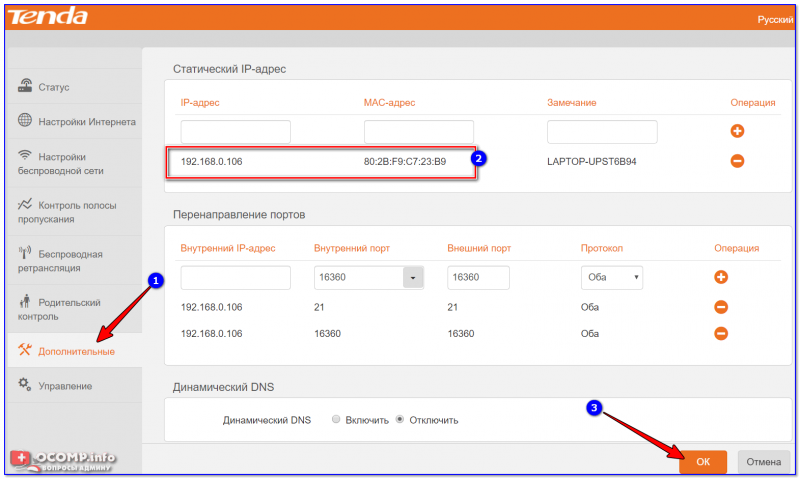This screenshot has width=800, height=479.
Task: Click the remark text LAPTOP-UPST6B94
Action: pyautogui.click(x=591, y=162)
